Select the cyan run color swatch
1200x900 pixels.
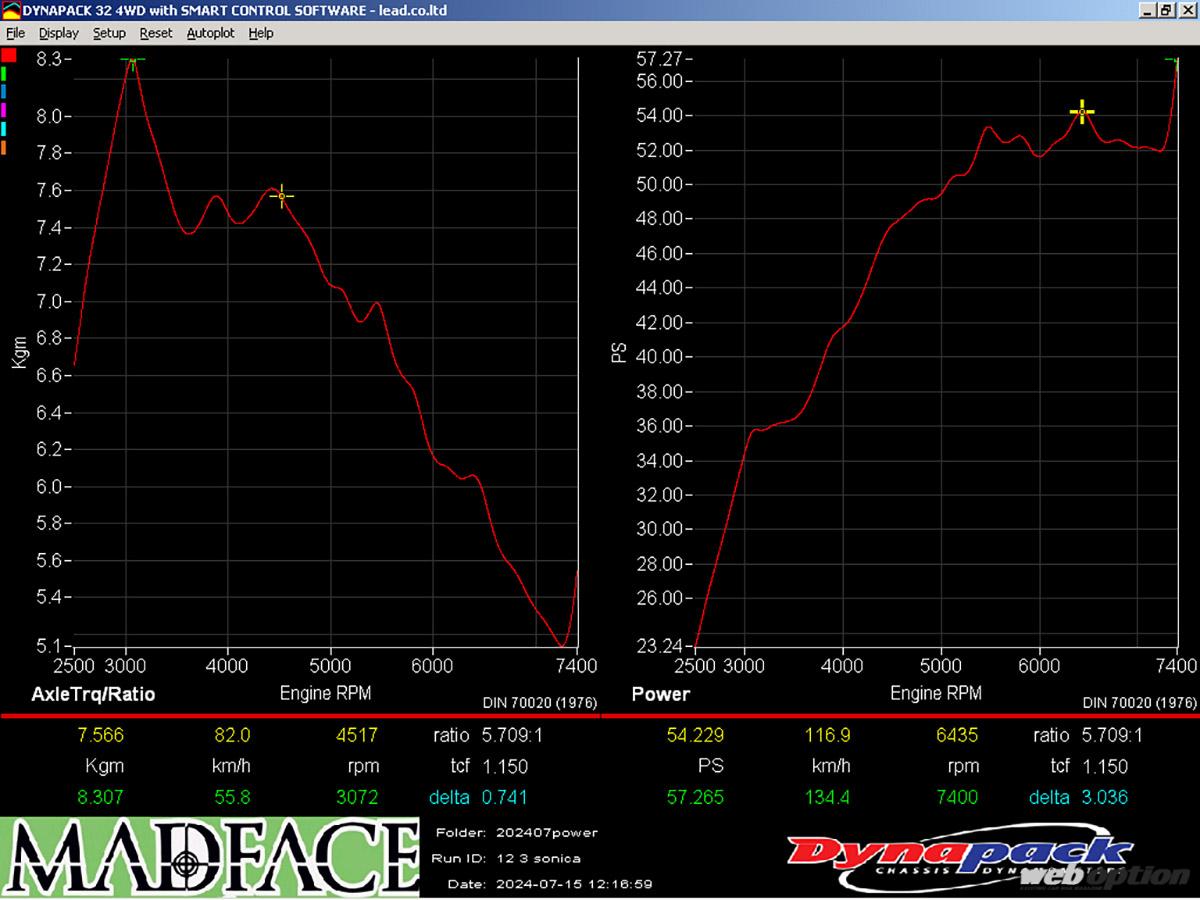4,129
